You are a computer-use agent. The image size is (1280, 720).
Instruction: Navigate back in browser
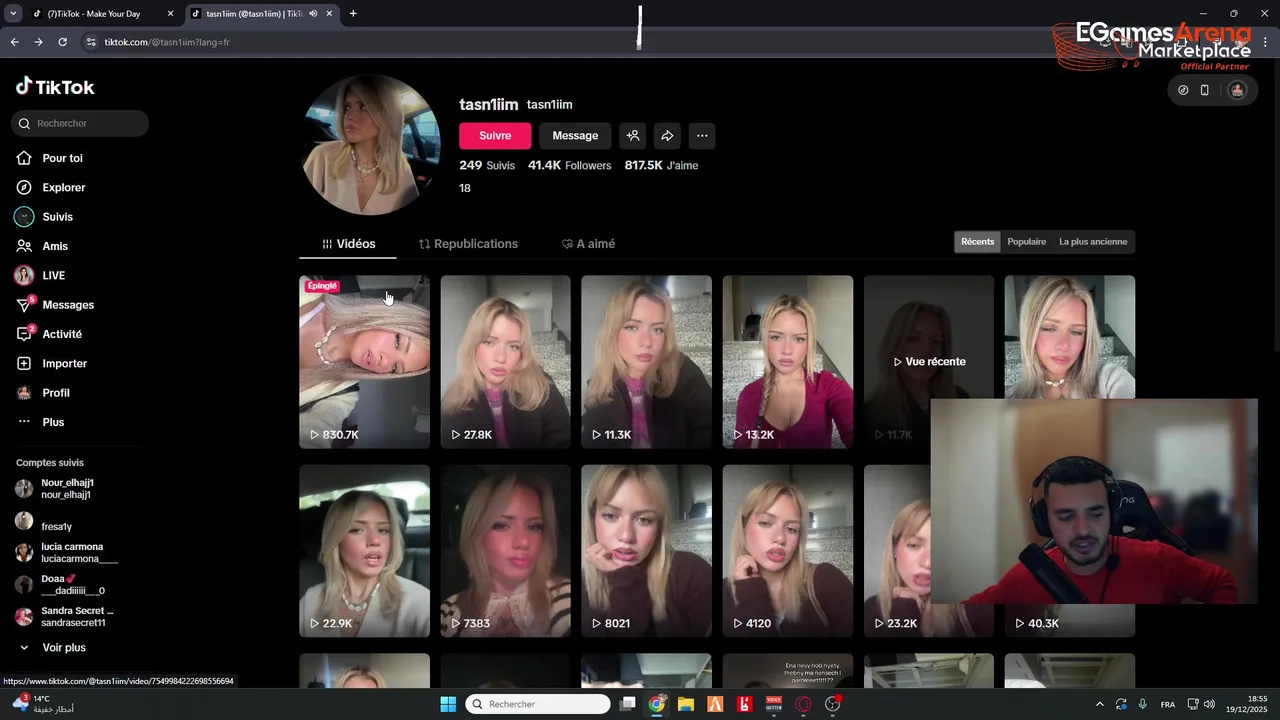tap(14, 42)
